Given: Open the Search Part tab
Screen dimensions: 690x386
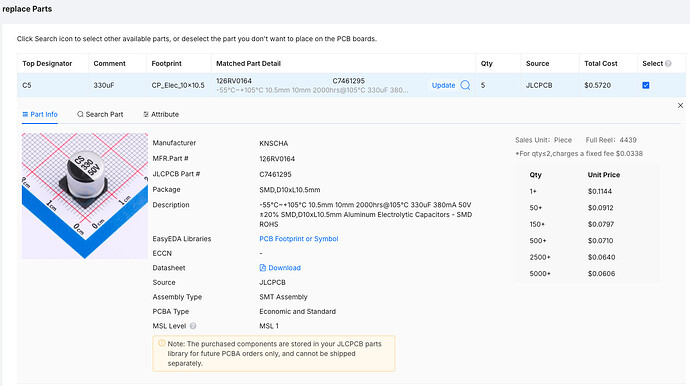Looking at the screenshot, I should click(x=100, y=114).
